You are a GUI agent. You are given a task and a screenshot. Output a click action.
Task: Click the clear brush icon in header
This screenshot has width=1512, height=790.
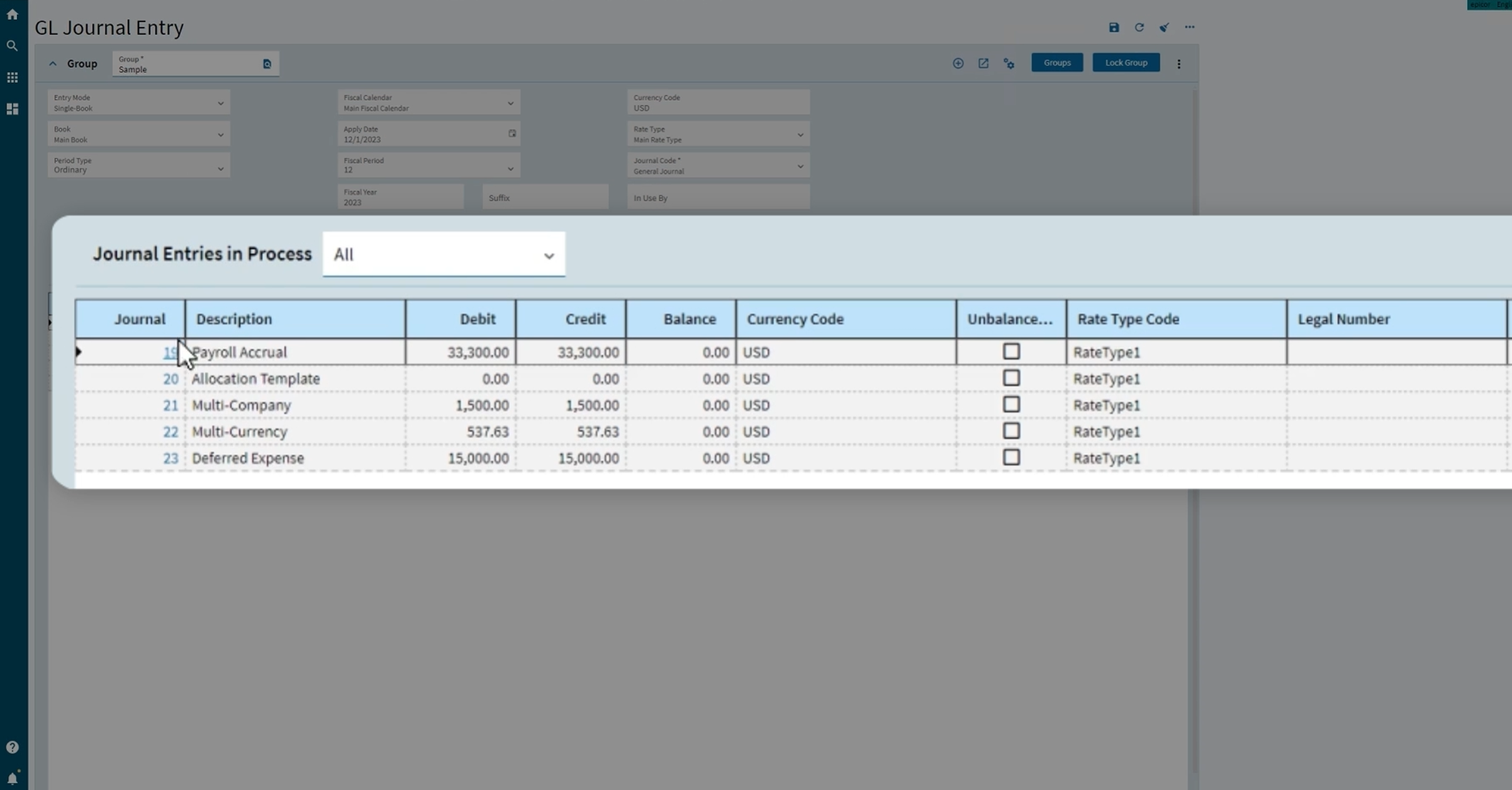pyautogui.click(x=1164, y=27)
